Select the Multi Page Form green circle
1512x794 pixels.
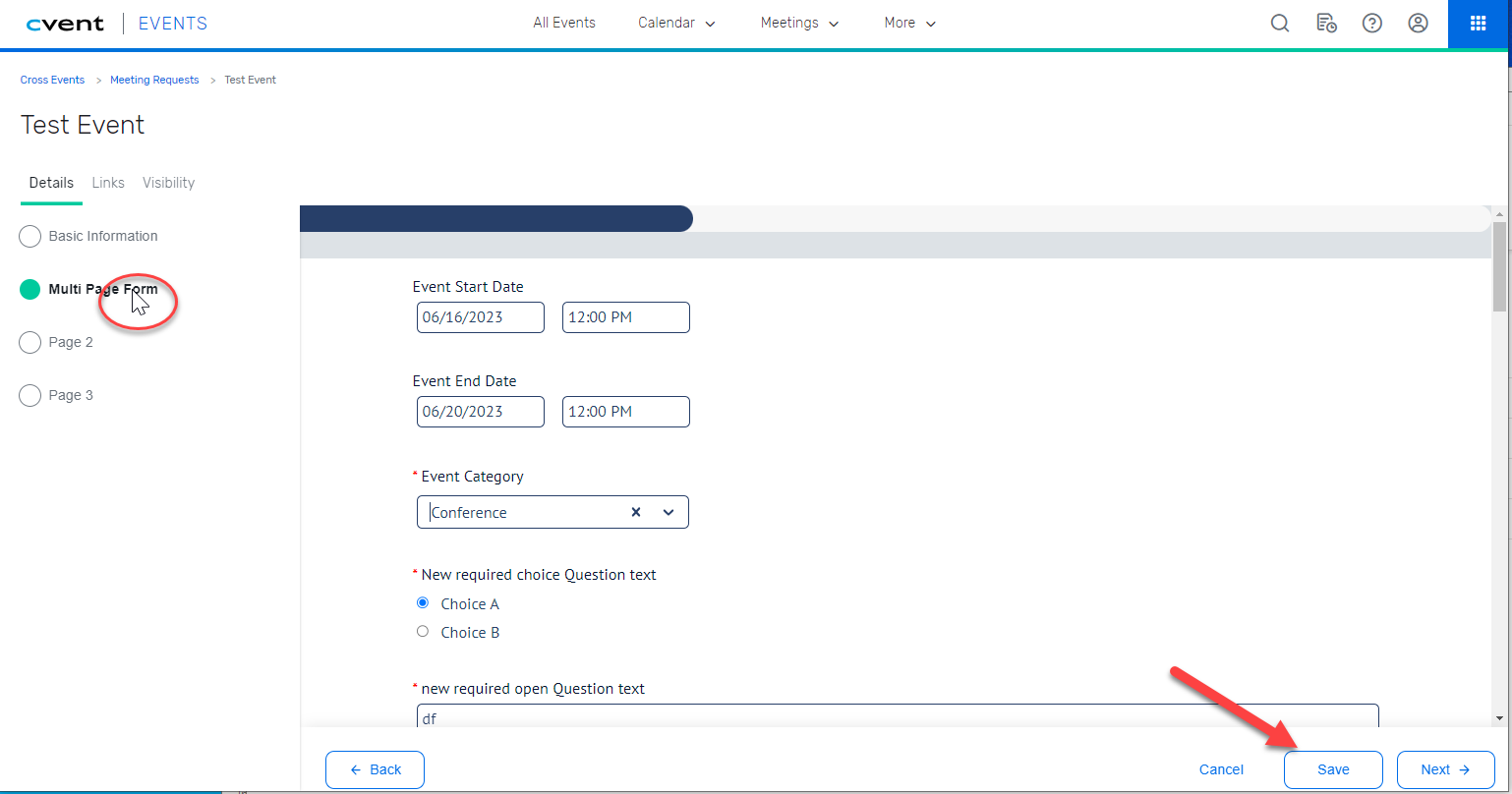[30, 289]
